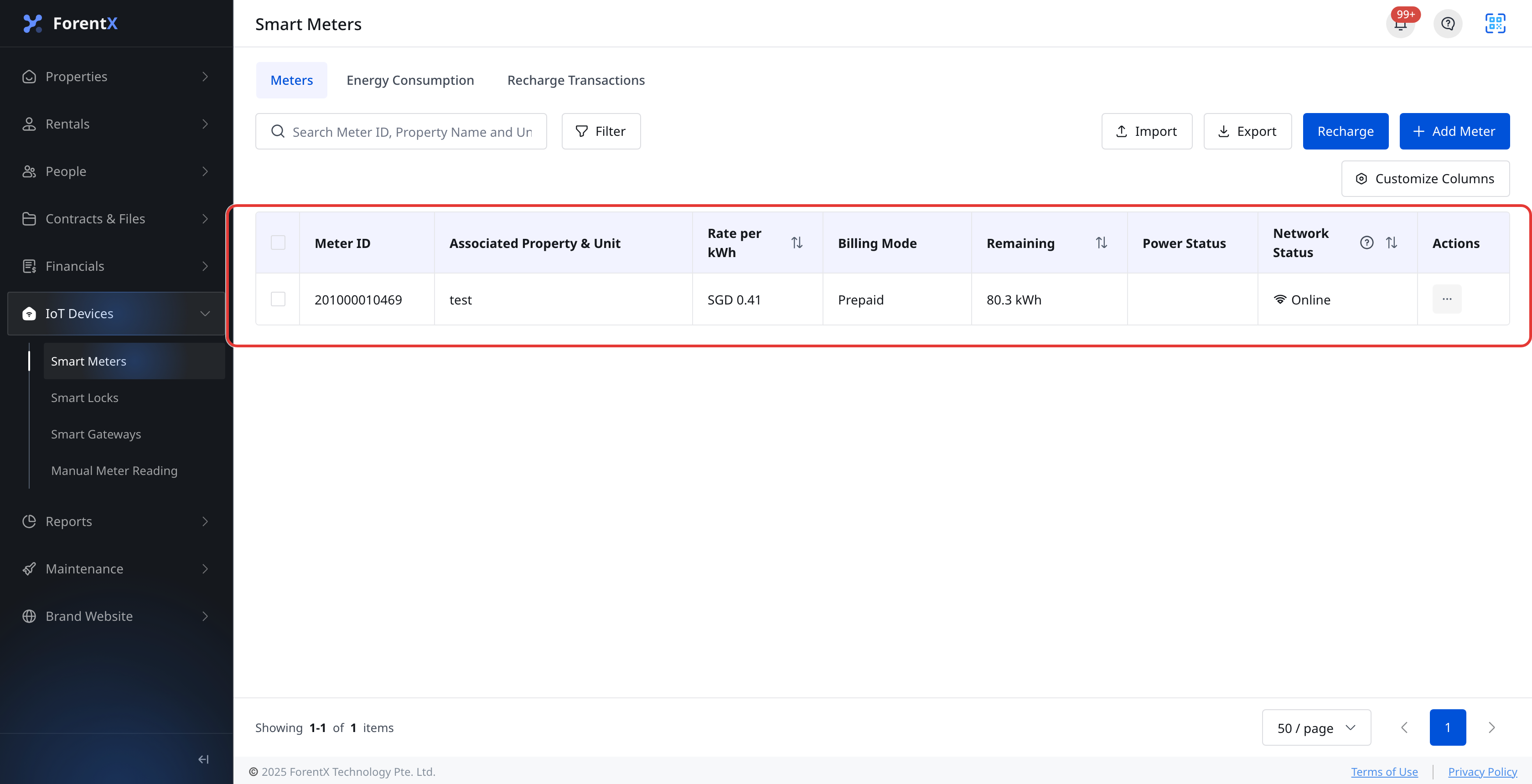Sort by Rate per kWh column
Viewport: 1532px width, 784px height.
(x=797, y=242)
